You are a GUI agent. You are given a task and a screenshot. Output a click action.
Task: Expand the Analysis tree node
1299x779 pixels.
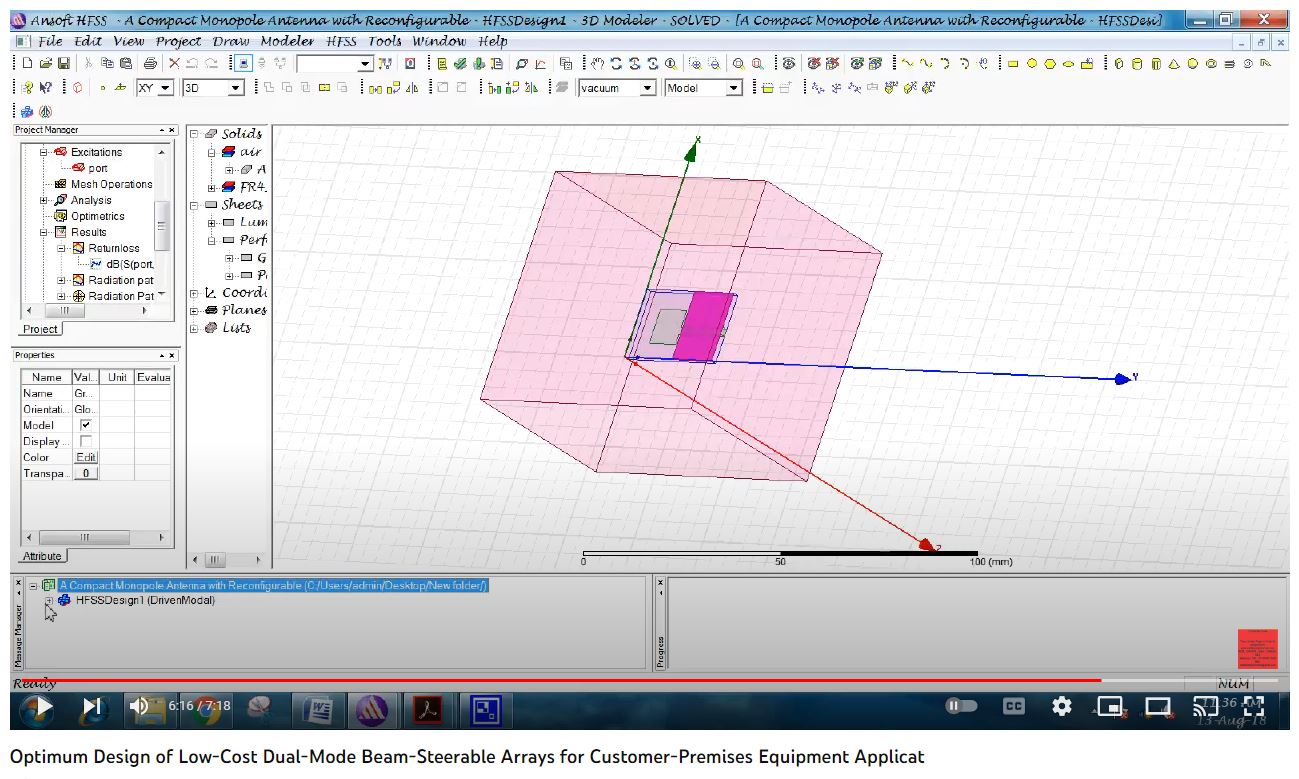pyautogui.click(x=44, y=200)
